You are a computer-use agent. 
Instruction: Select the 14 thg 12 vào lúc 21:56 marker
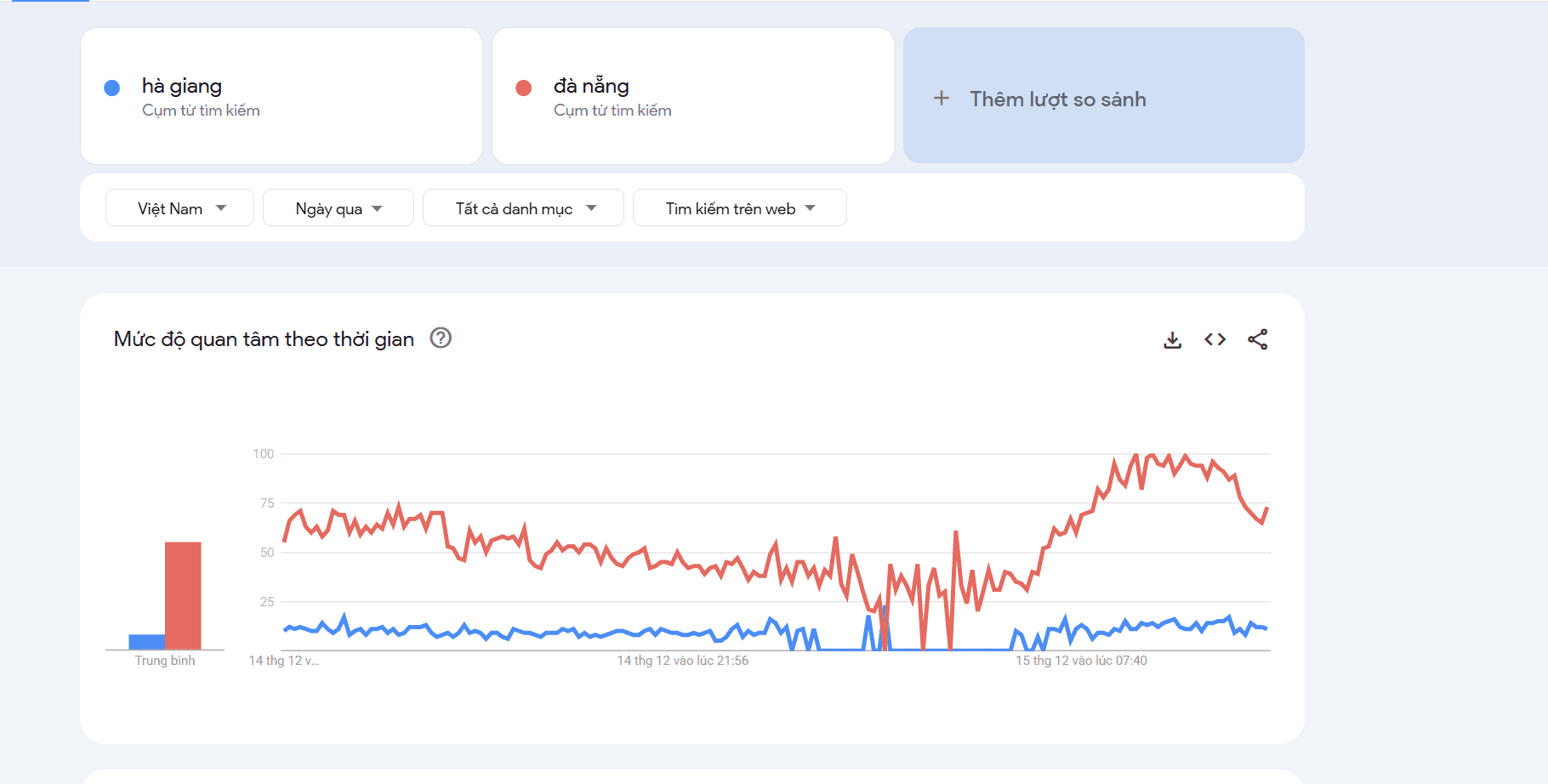pos(682,661)
